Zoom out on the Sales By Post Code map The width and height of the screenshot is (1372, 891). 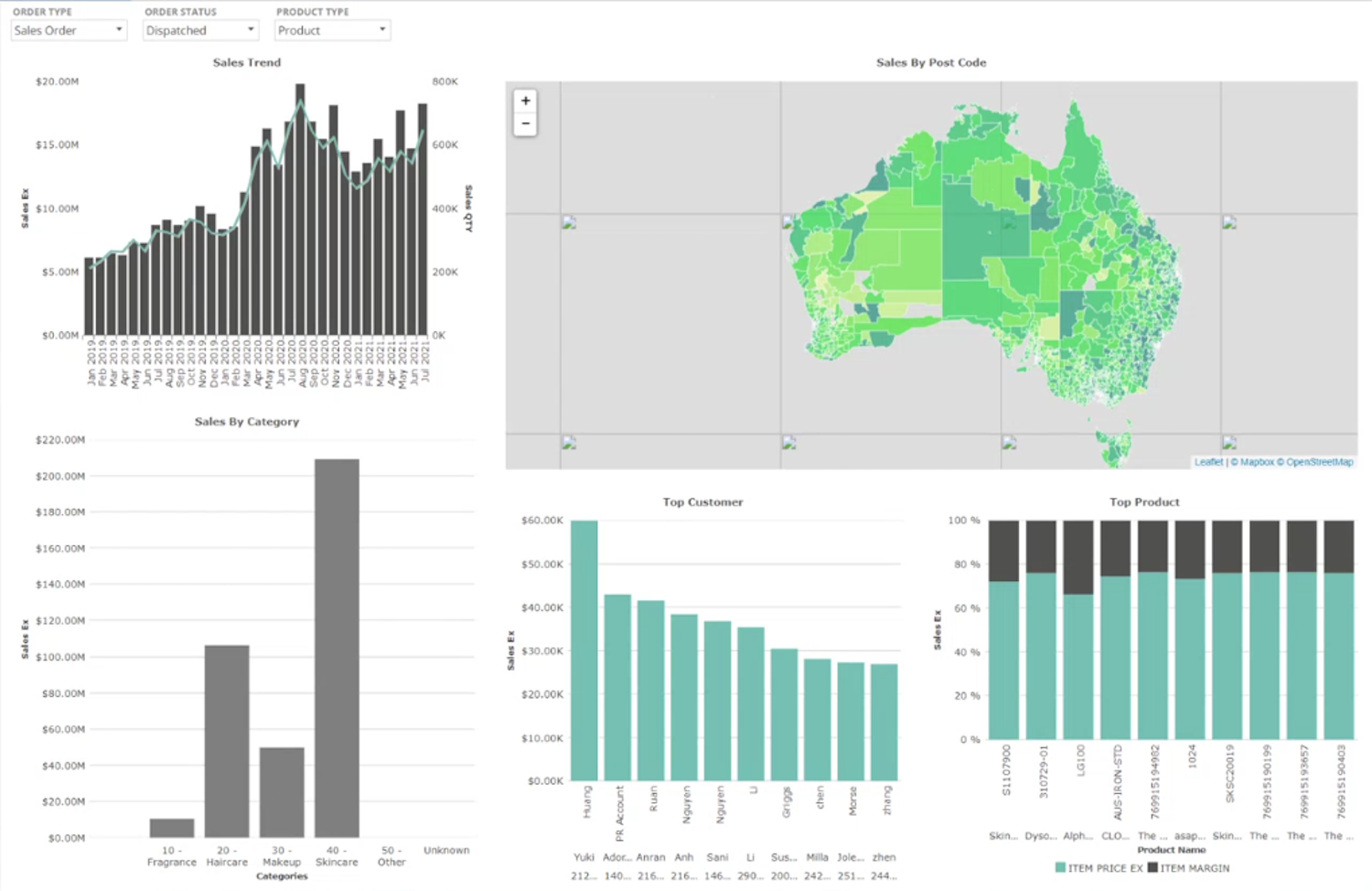(x=525, y=123)
